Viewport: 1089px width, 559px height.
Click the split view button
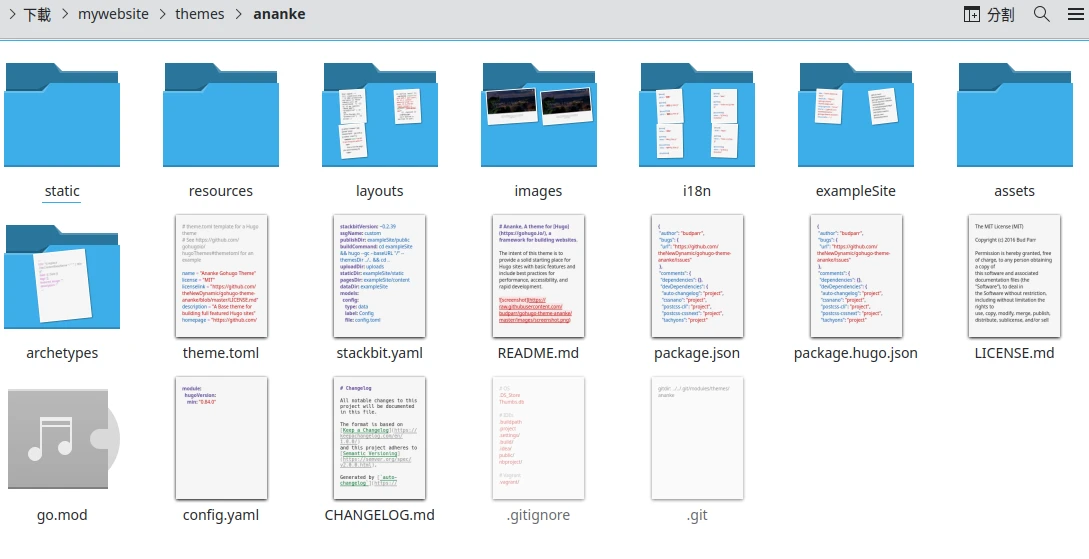pos(988,14)
